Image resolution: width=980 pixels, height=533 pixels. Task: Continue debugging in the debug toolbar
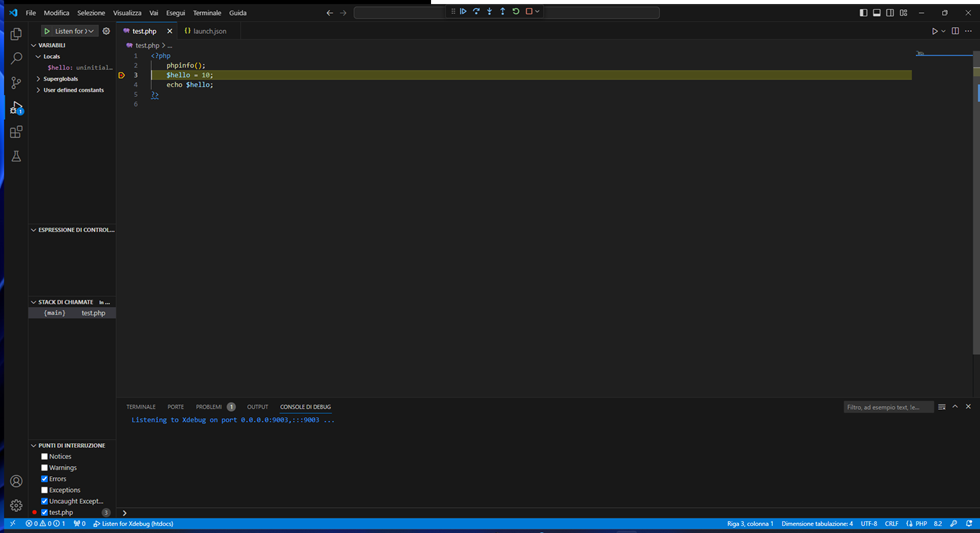coord(463,11)
